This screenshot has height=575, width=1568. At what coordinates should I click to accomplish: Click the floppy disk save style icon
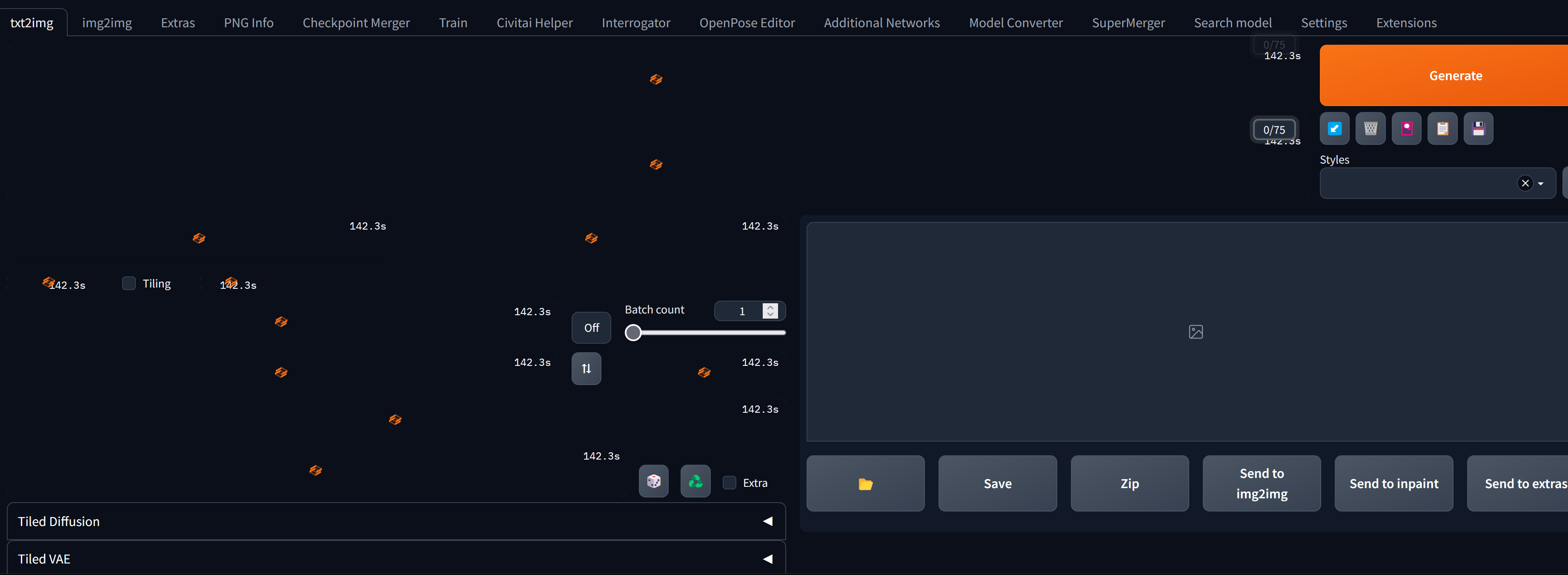click(1478, 129)
